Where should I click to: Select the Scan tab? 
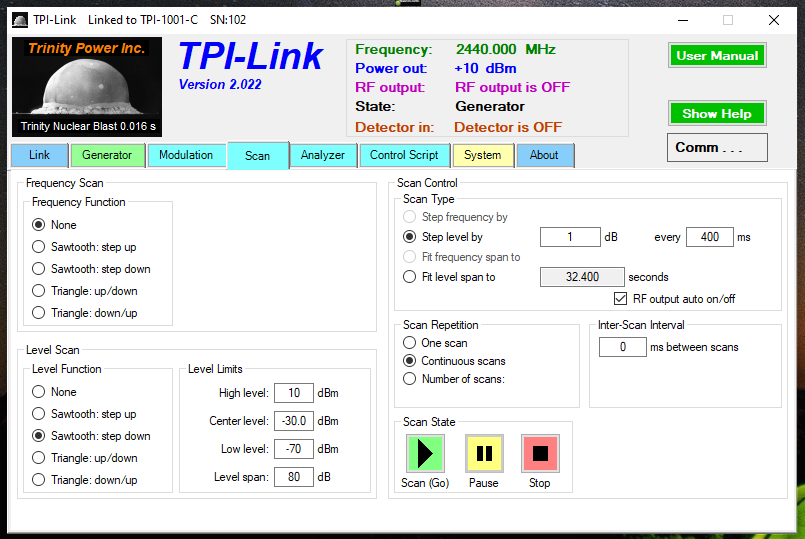(x=257, y=156)
